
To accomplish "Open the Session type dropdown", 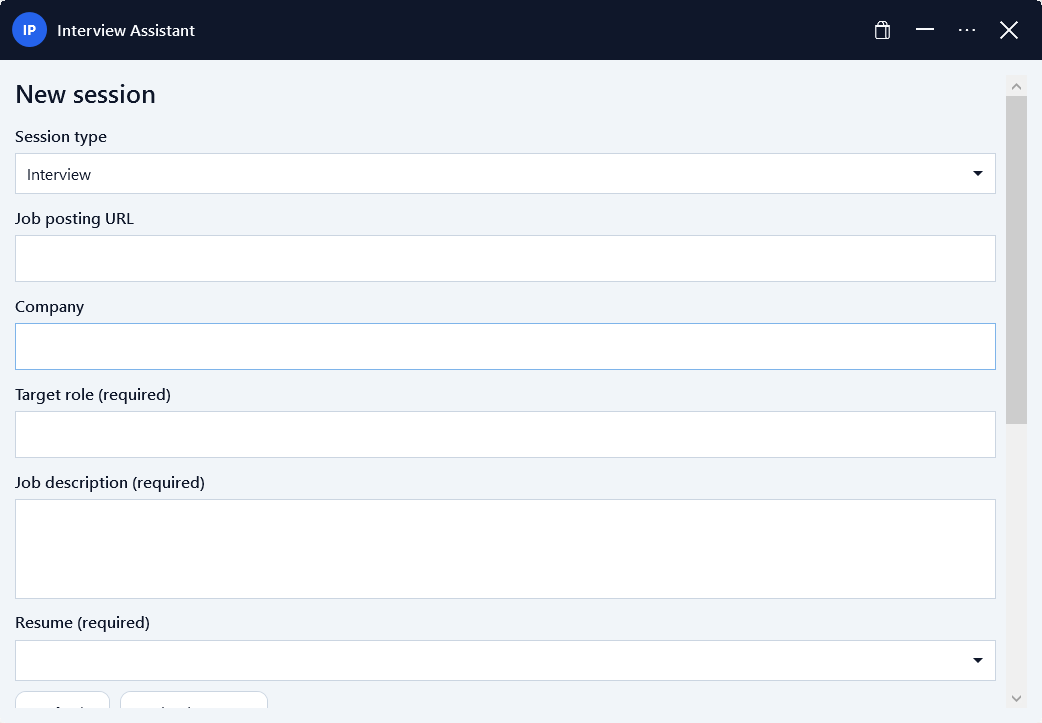I will tap(505, 173).
